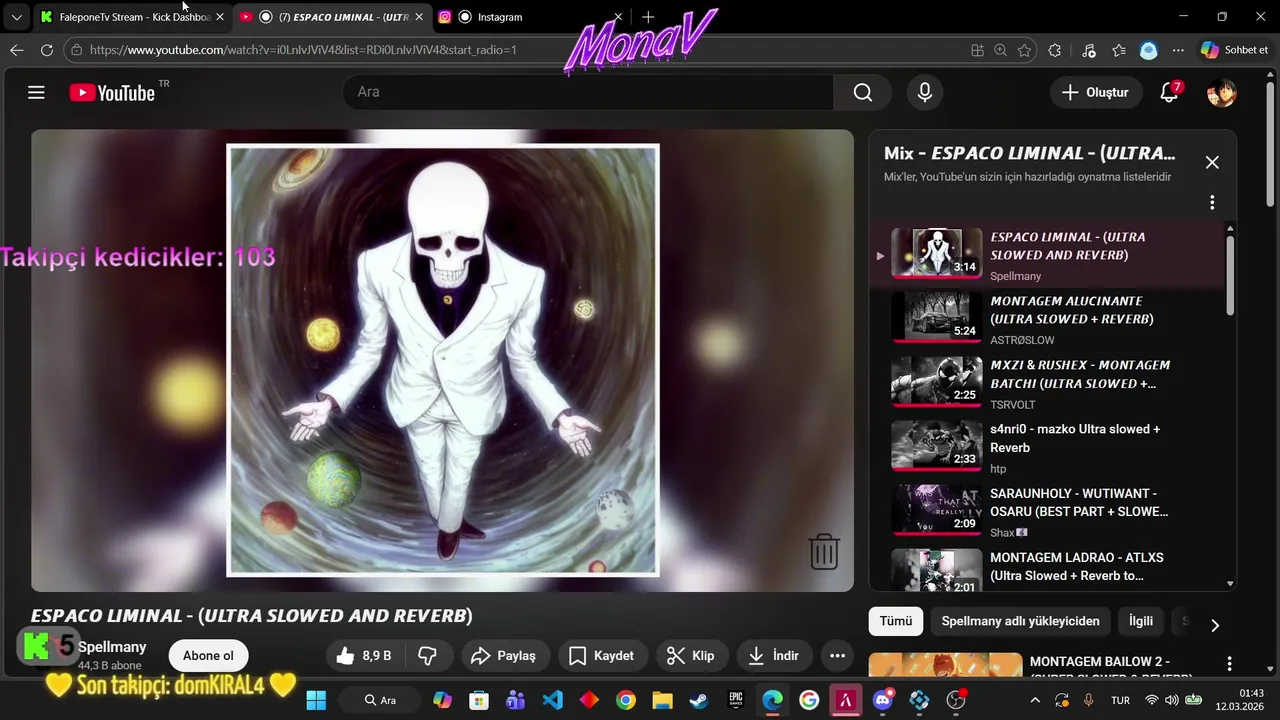Open Steam from taskbar
Viewport: 1280px width, 720px height.
click(x=698, y=700)
